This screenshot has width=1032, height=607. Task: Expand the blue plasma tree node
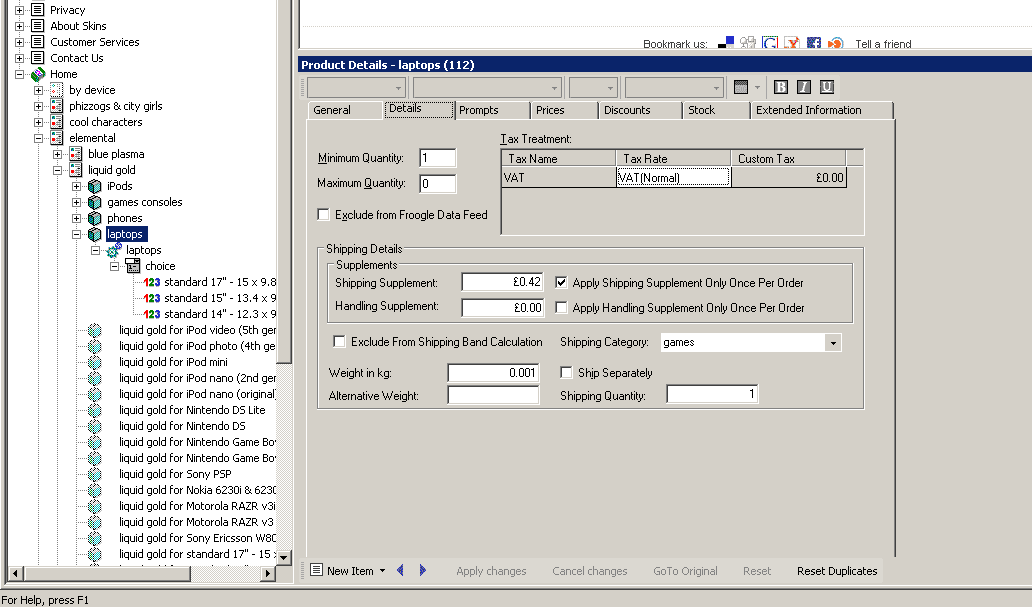tap(58, 154)
